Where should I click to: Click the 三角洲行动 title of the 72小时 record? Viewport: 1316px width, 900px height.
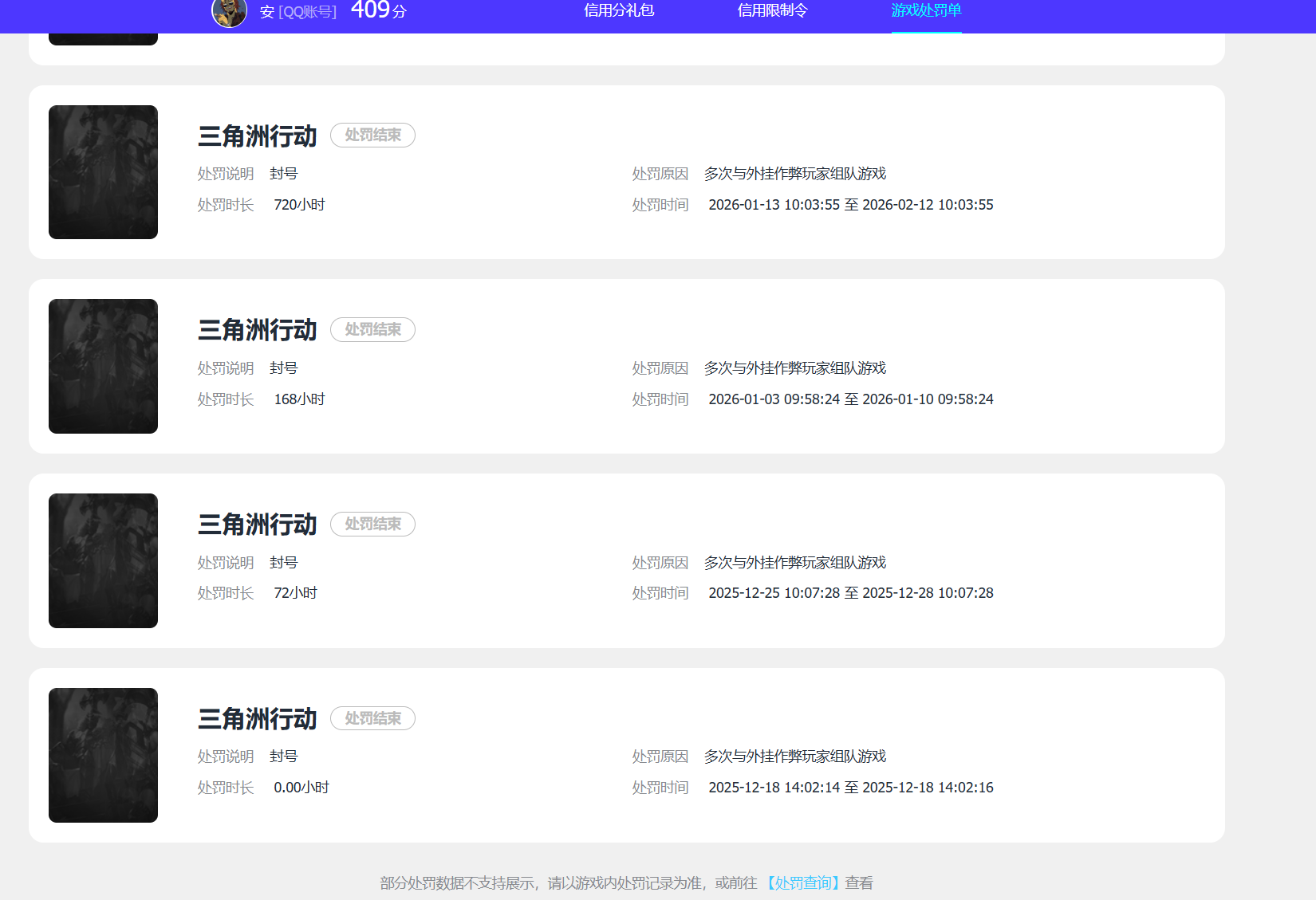point(257,525)
